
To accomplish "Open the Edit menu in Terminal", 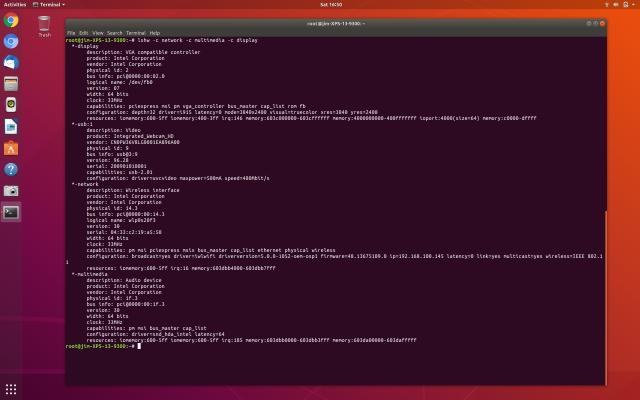I will [84, 32].
